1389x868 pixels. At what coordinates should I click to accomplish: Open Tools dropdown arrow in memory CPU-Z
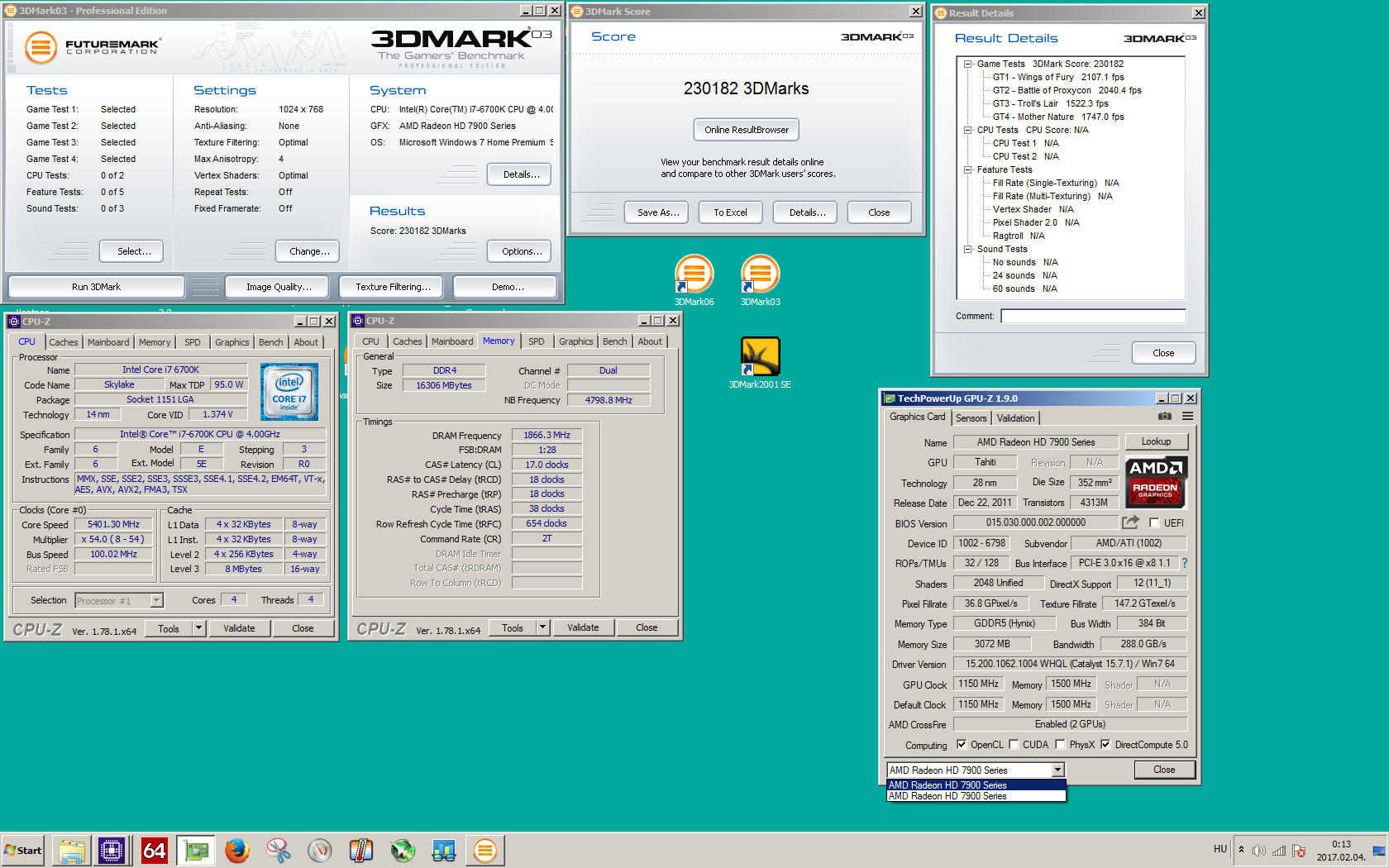click(x=542, y=627)
